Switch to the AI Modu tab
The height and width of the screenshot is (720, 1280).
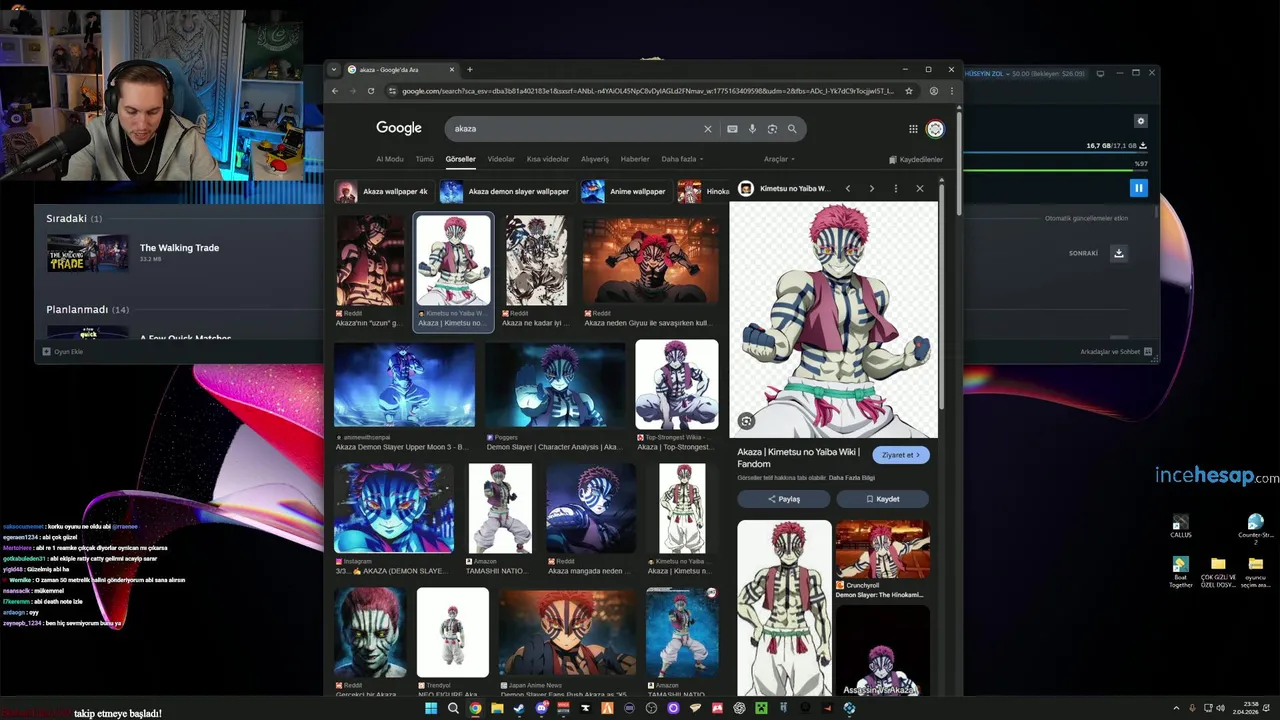click(x=390, y=159)
